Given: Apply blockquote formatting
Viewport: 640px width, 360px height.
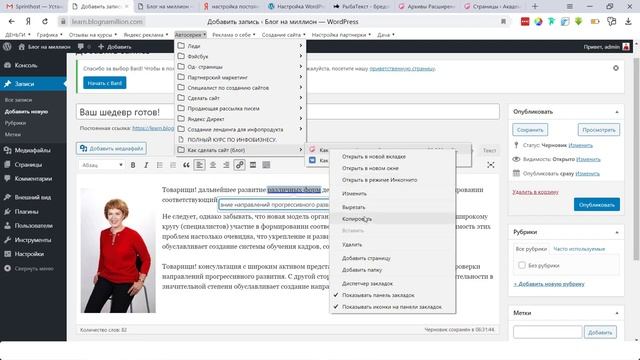Looking at the screenshot, I should click(186, 165).
